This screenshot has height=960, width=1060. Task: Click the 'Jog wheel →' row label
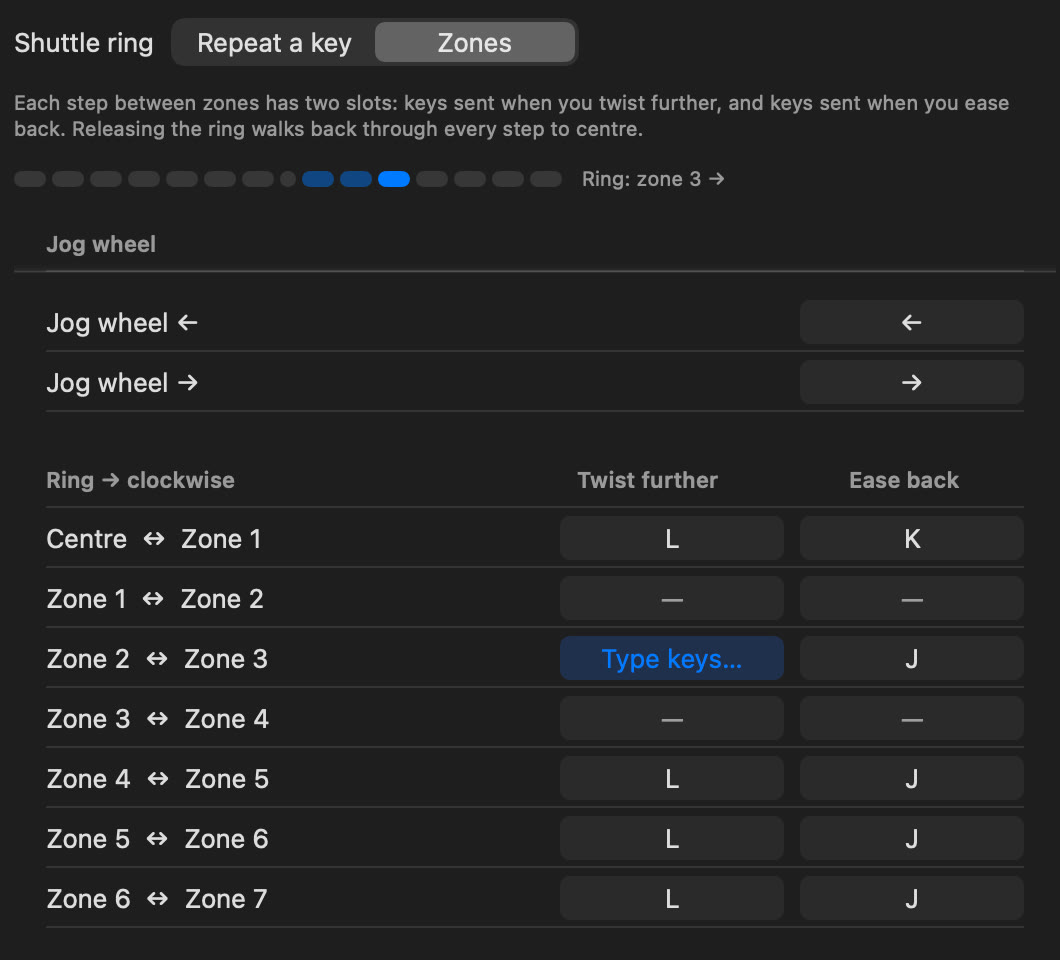(x=122, y=383)
